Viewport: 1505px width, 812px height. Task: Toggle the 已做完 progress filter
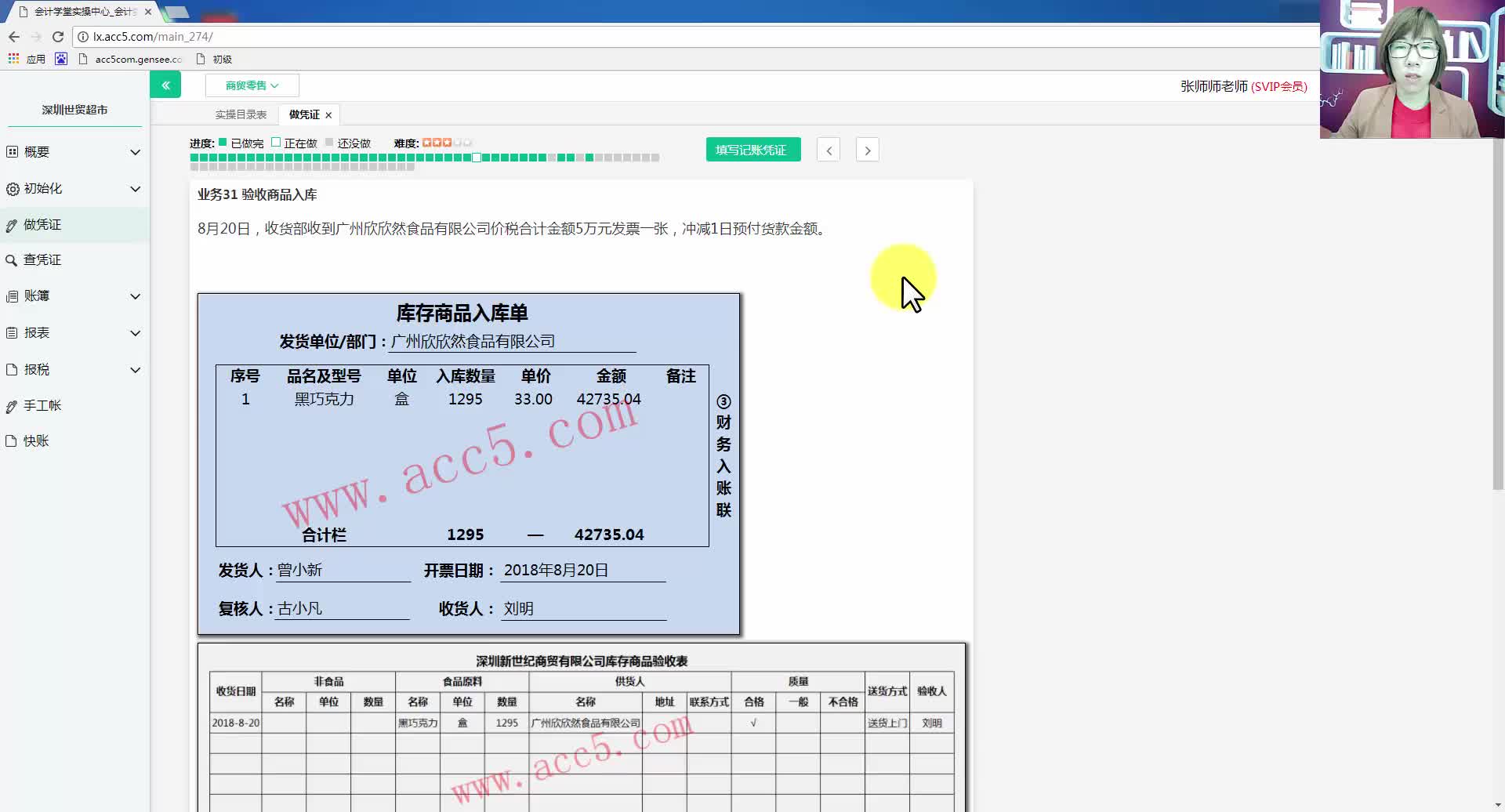223,142
